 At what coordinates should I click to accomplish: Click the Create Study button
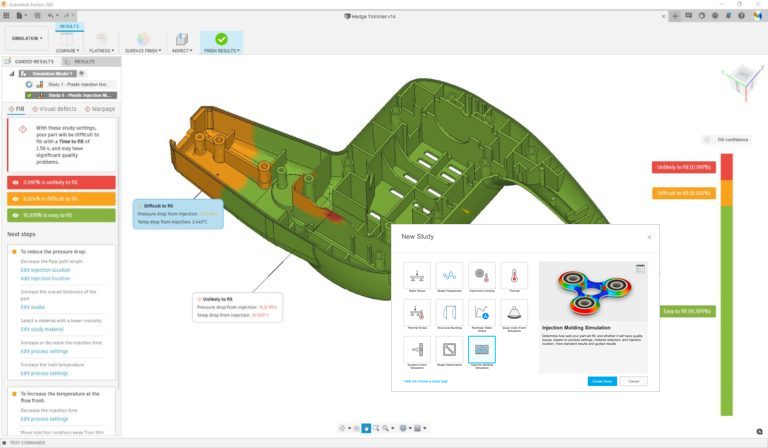(x=602, y=381)
